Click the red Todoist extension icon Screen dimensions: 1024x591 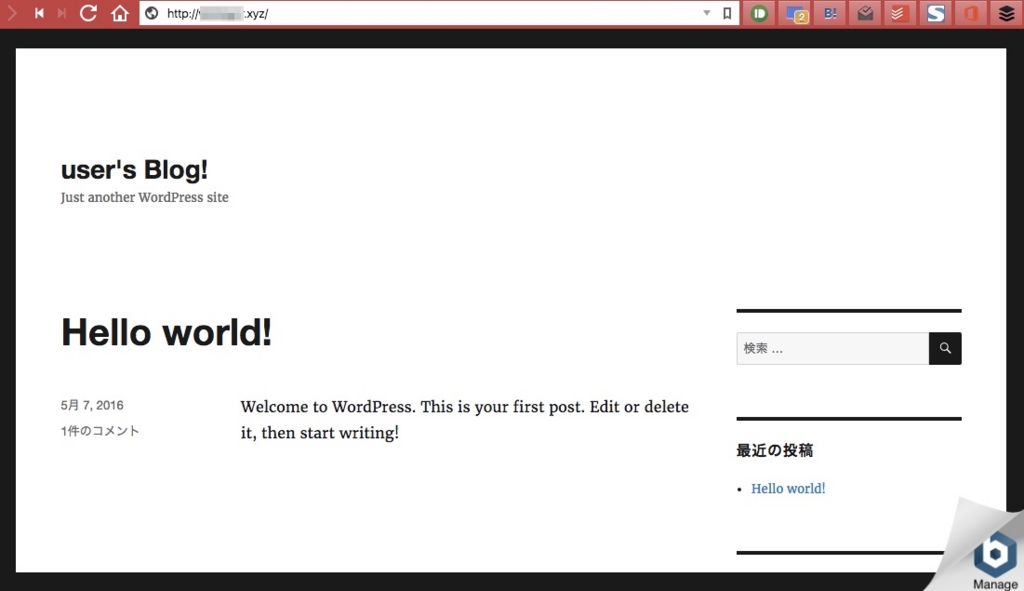(x=900, y=13)
